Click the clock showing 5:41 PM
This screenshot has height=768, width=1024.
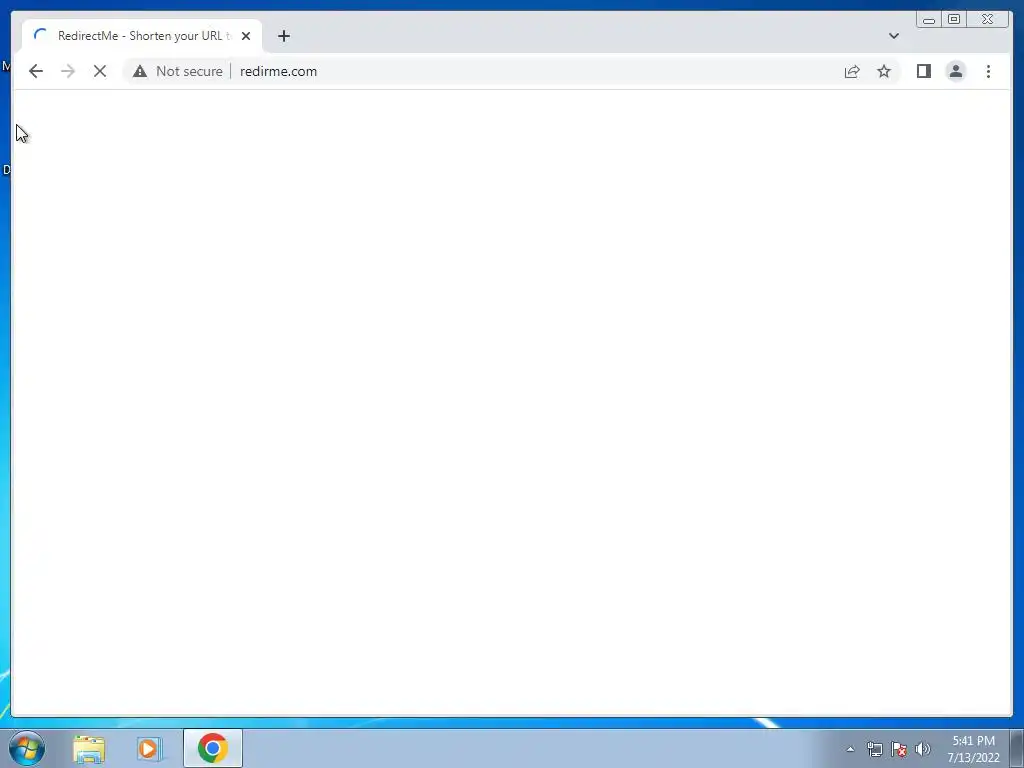click(x=973, y=749)
